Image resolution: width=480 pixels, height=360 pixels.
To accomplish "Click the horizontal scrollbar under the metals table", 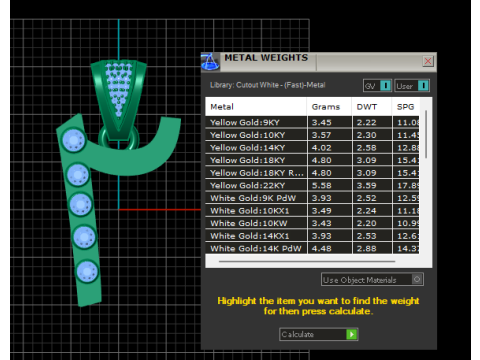I will coord(307,262).
